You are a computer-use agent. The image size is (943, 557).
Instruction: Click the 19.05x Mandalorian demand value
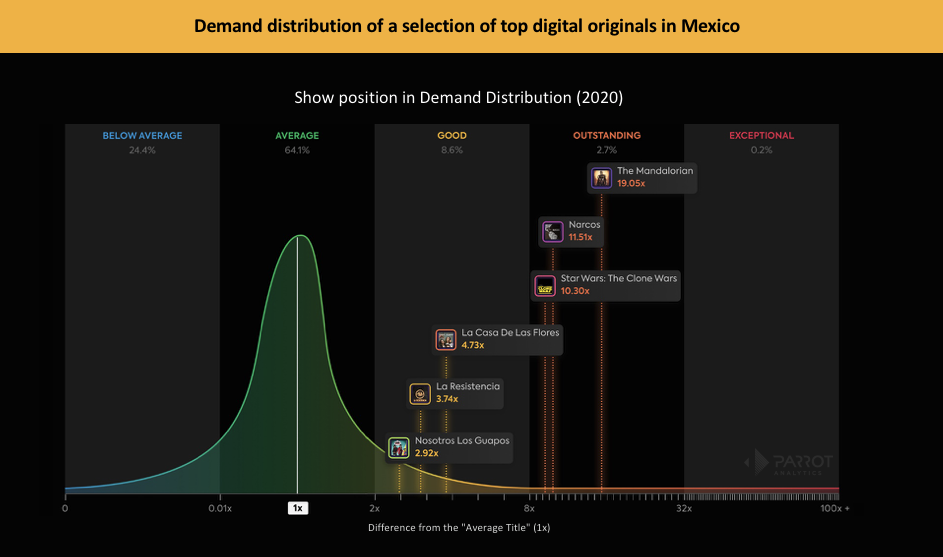pos(631,183)
